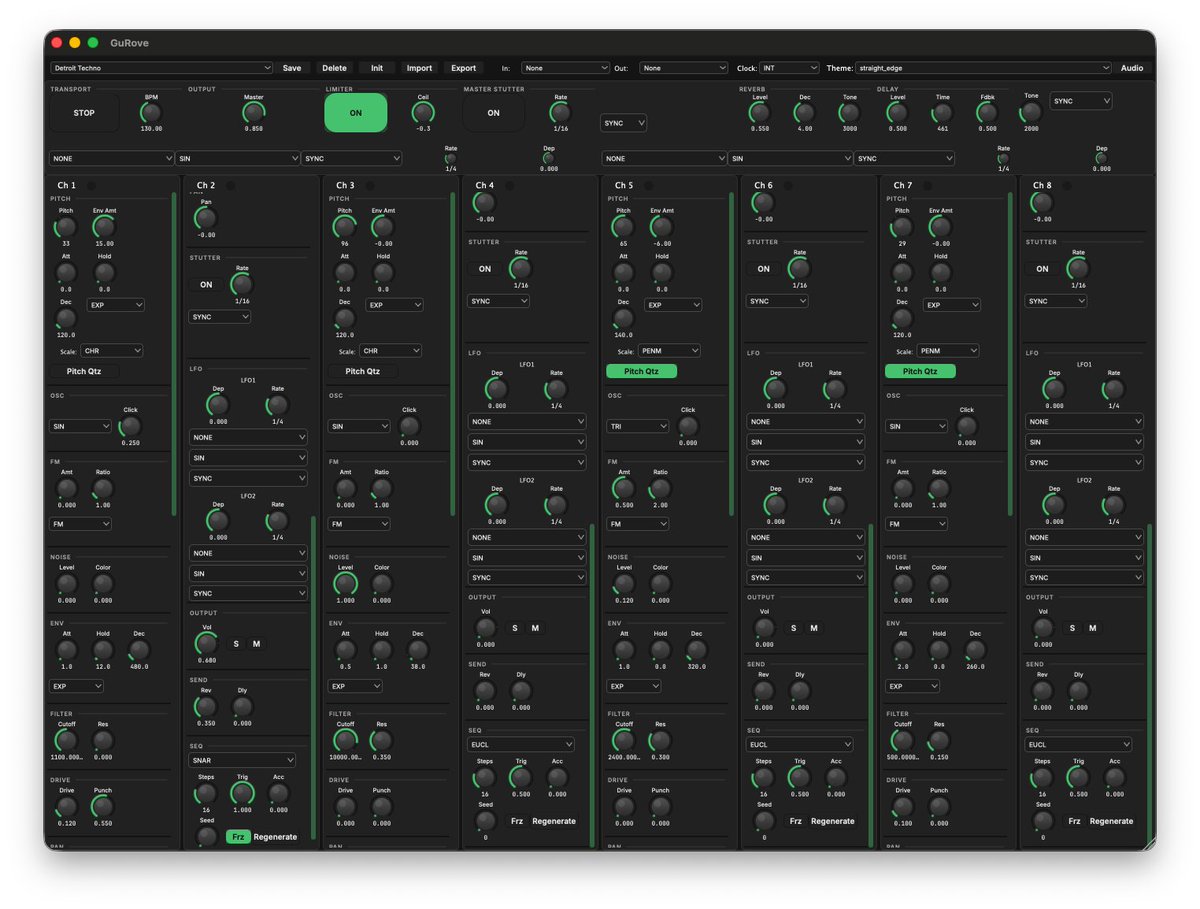The image size is (1200, 909).
Task: Open the Ch 1 FM mode dropdown
Action: [81, 523]
